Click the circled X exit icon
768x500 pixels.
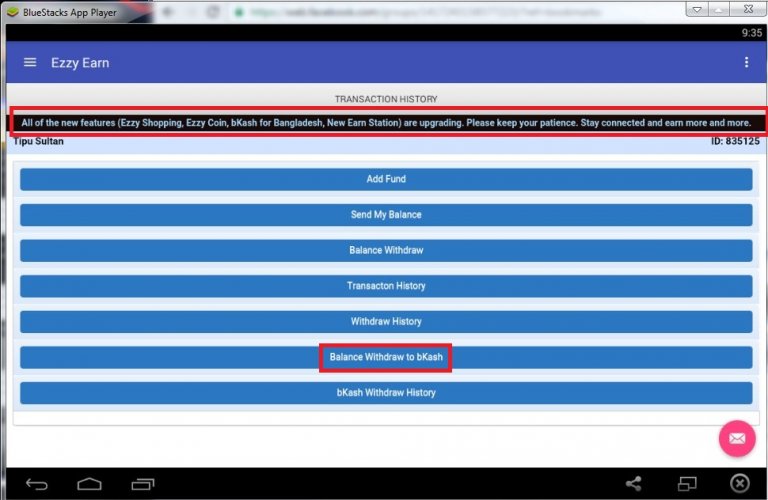pos(739,484)
